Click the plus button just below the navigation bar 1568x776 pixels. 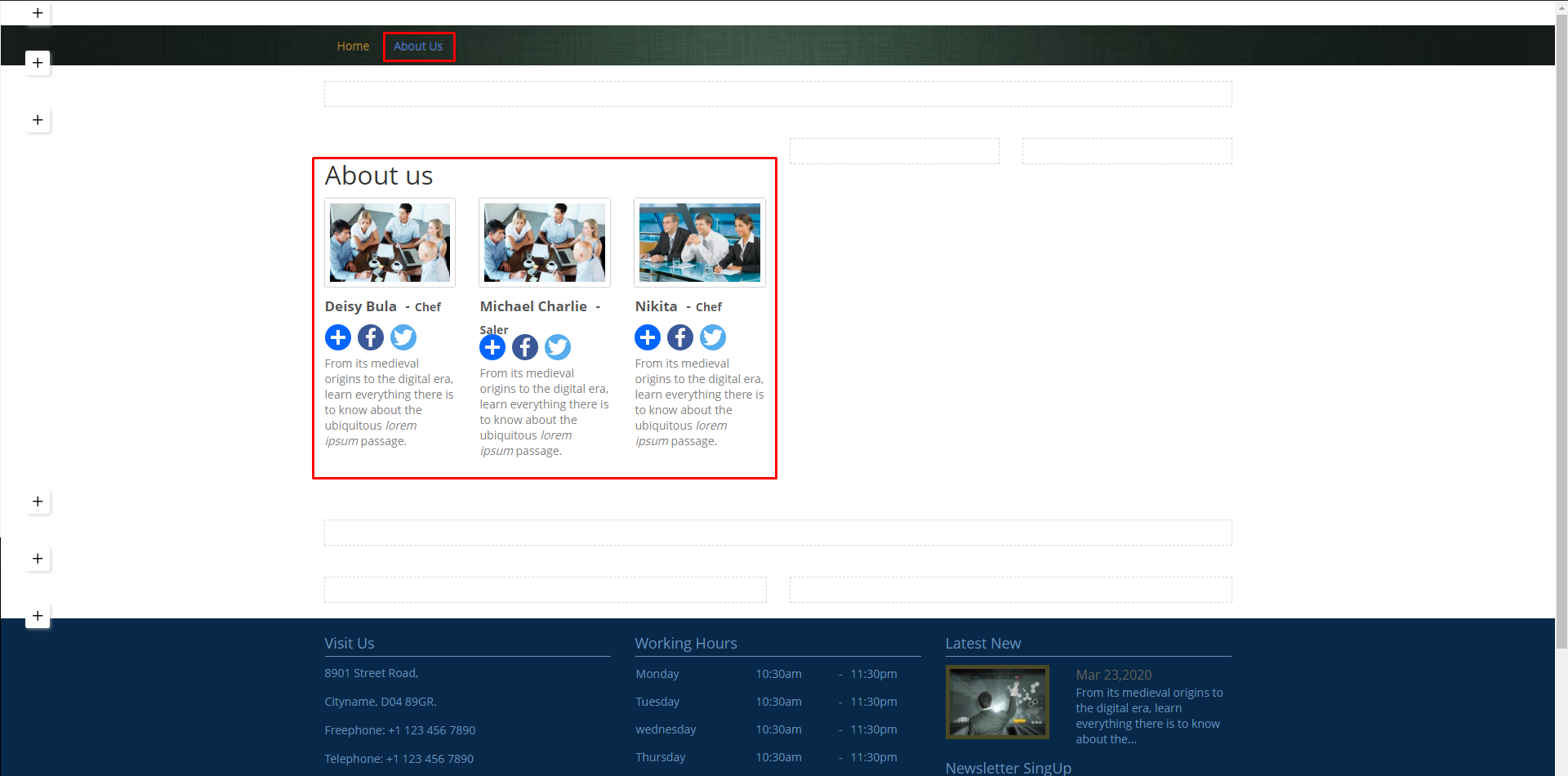click(x=38, y=120)
